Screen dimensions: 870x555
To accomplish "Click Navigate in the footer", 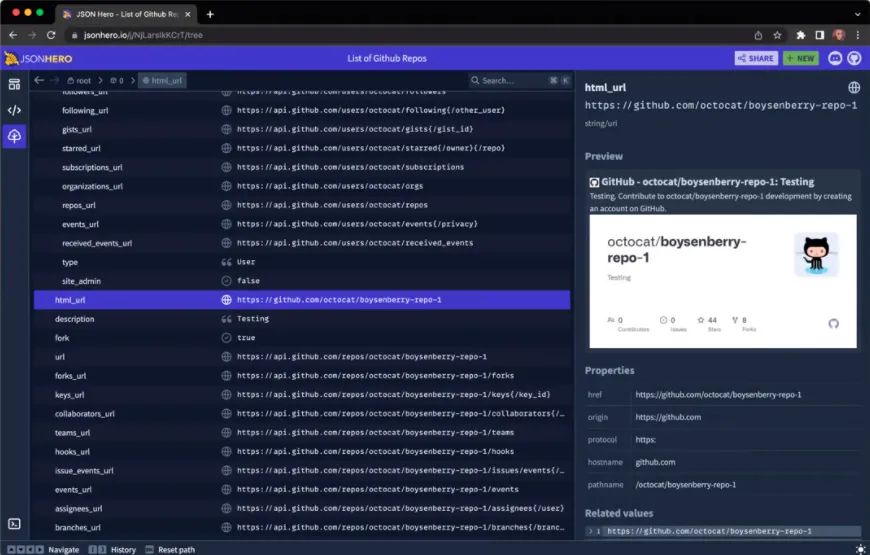I will [x=43, y=549].
